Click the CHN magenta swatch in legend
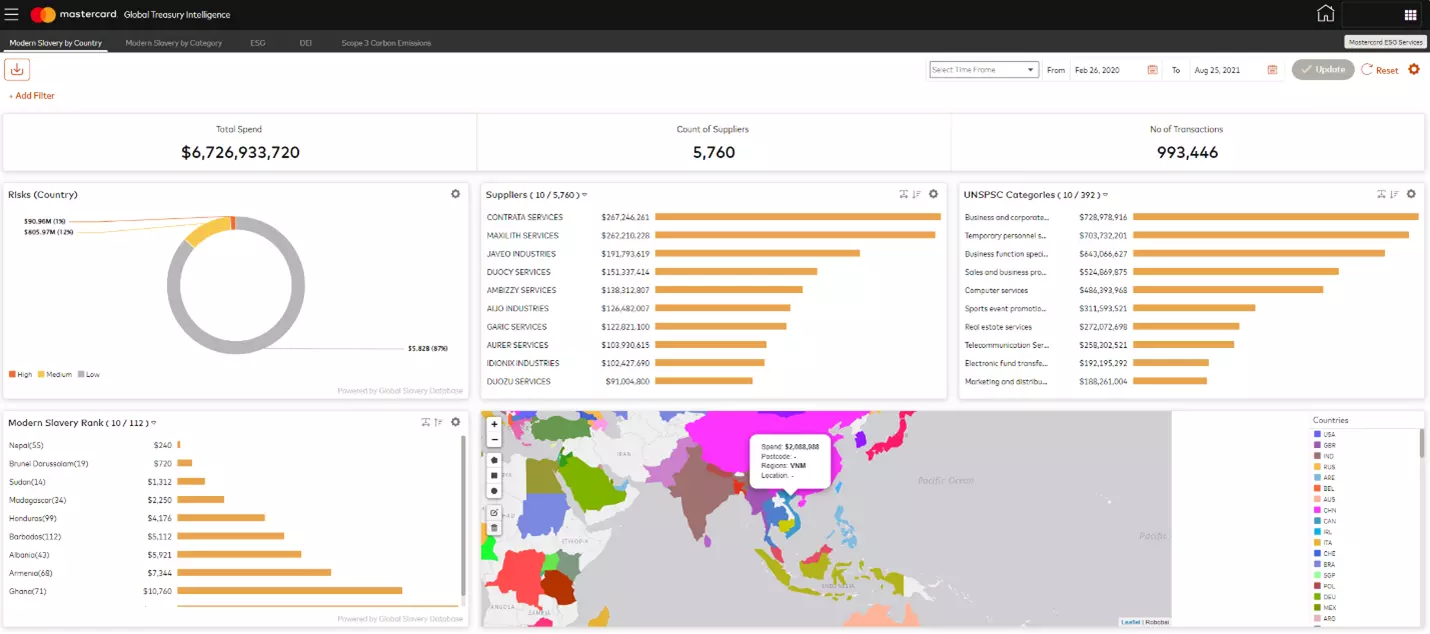The width and height of the screenshot is (1430, 634). 1318,510
